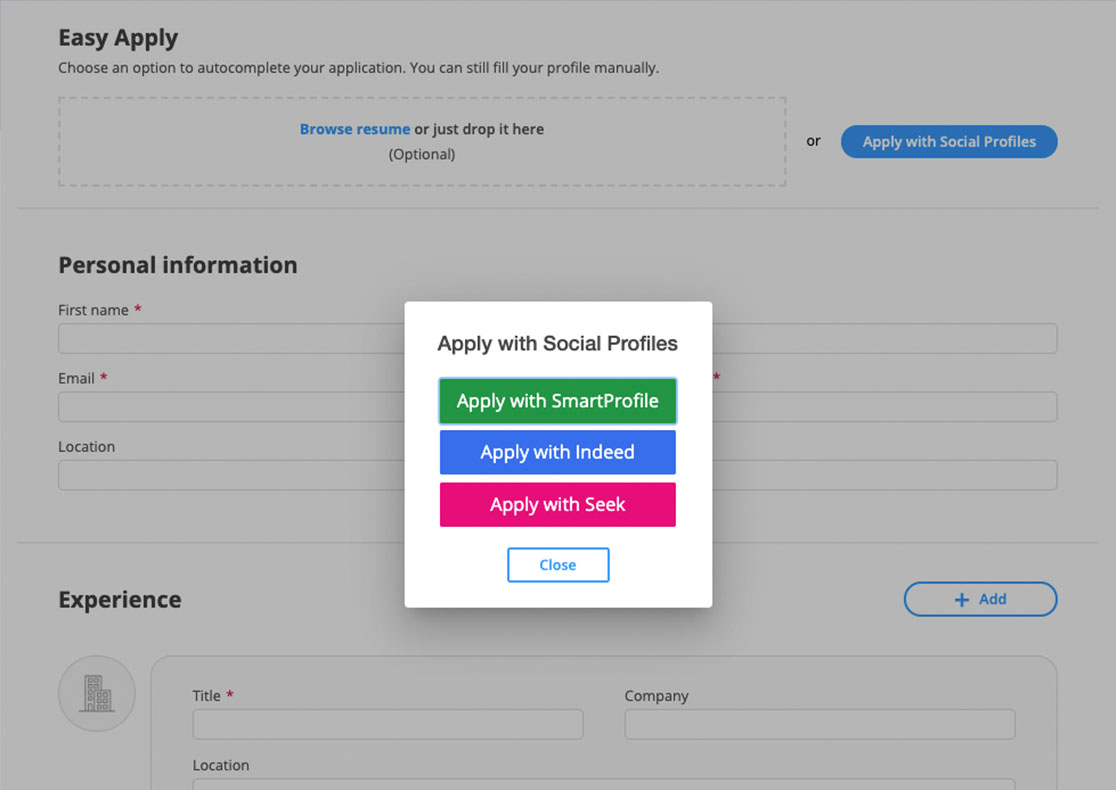Viewport: 1116px width, 790px height.
Task: Click into the Email input field
Action: click(230, 407)
